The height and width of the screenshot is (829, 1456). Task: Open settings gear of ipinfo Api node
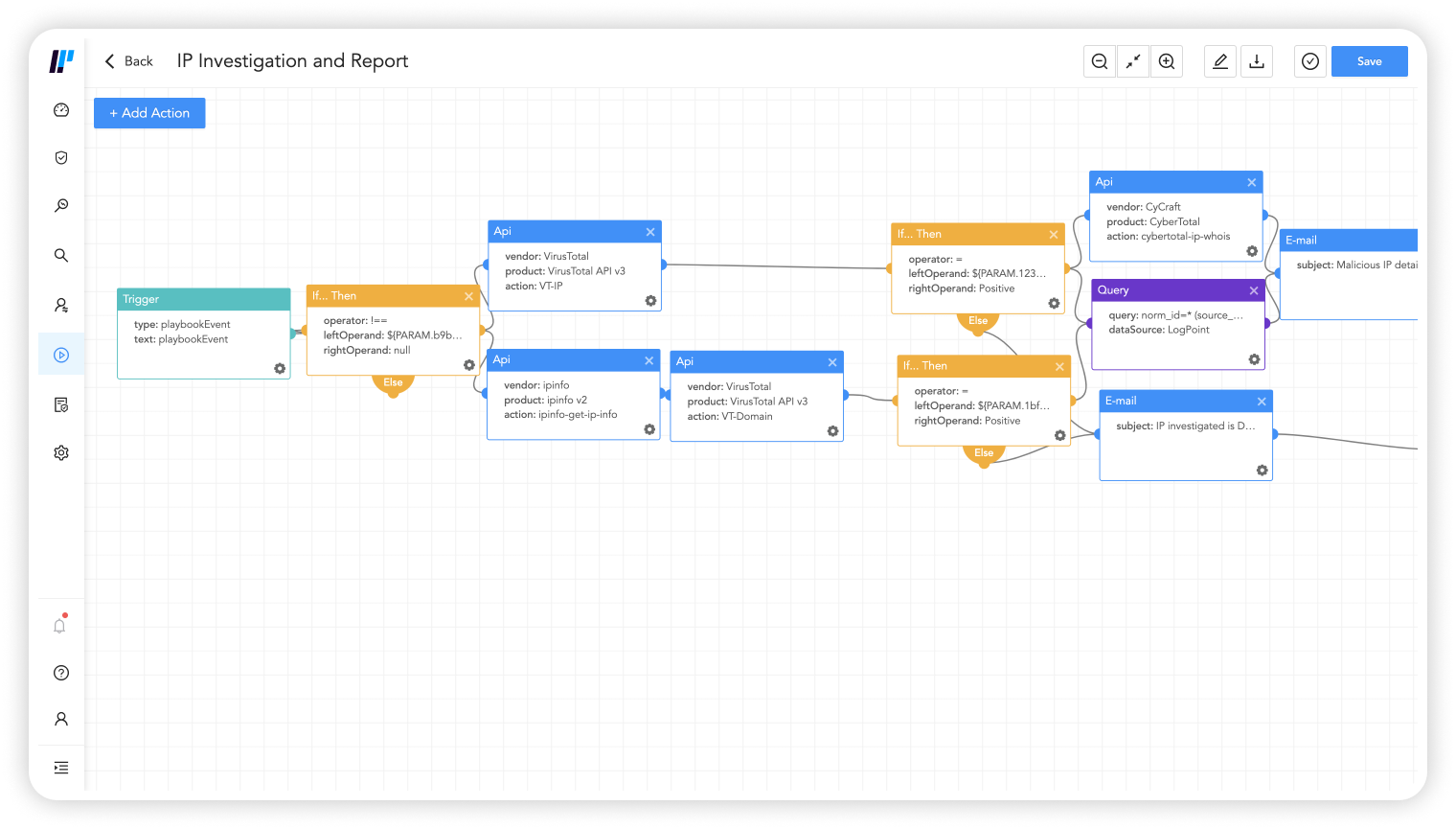click(649, 429)
